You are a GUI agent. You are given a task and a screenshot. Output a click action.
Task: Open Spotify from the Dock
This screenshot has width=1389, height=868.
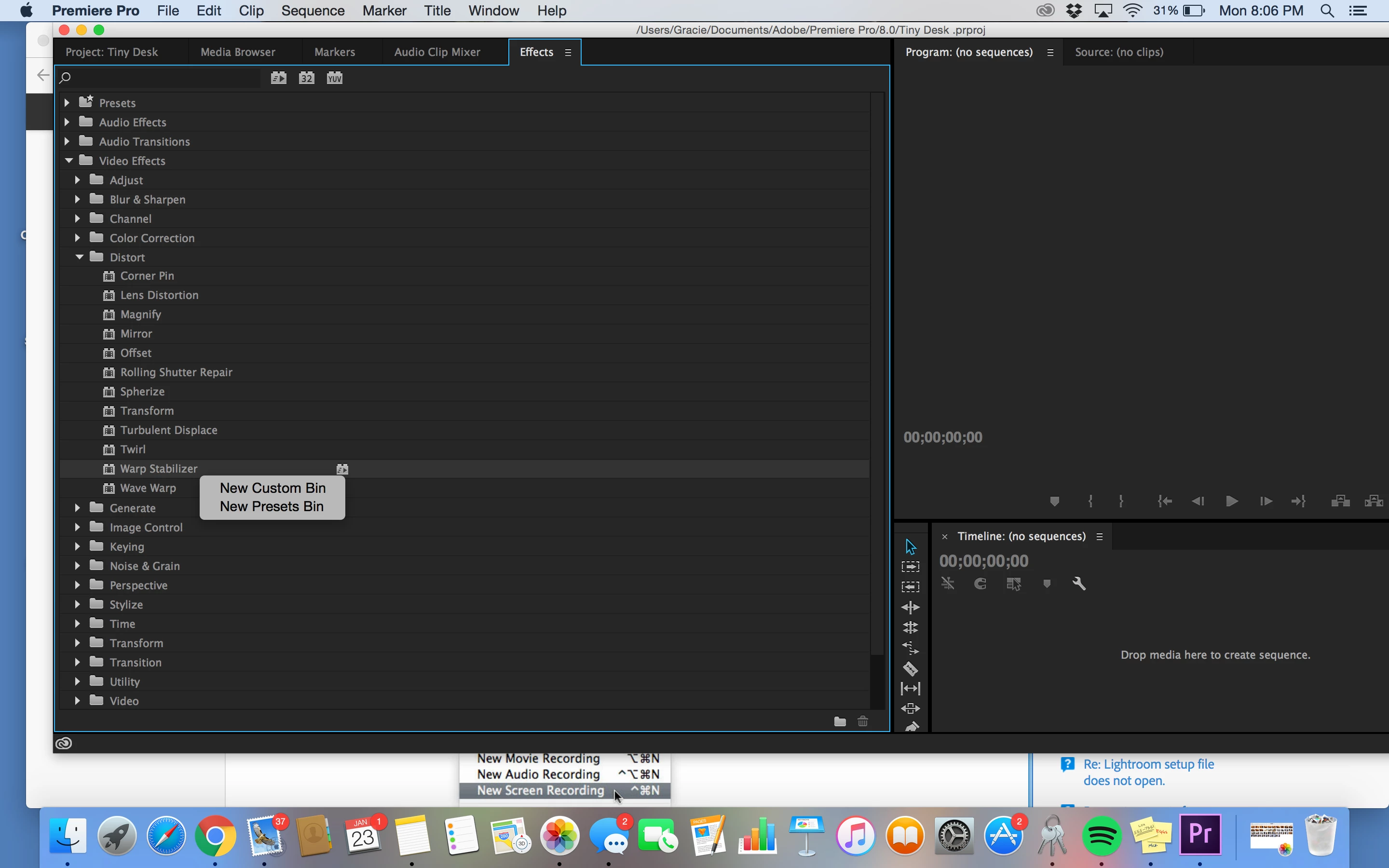pyautogui.click(x=1102, y=835)
